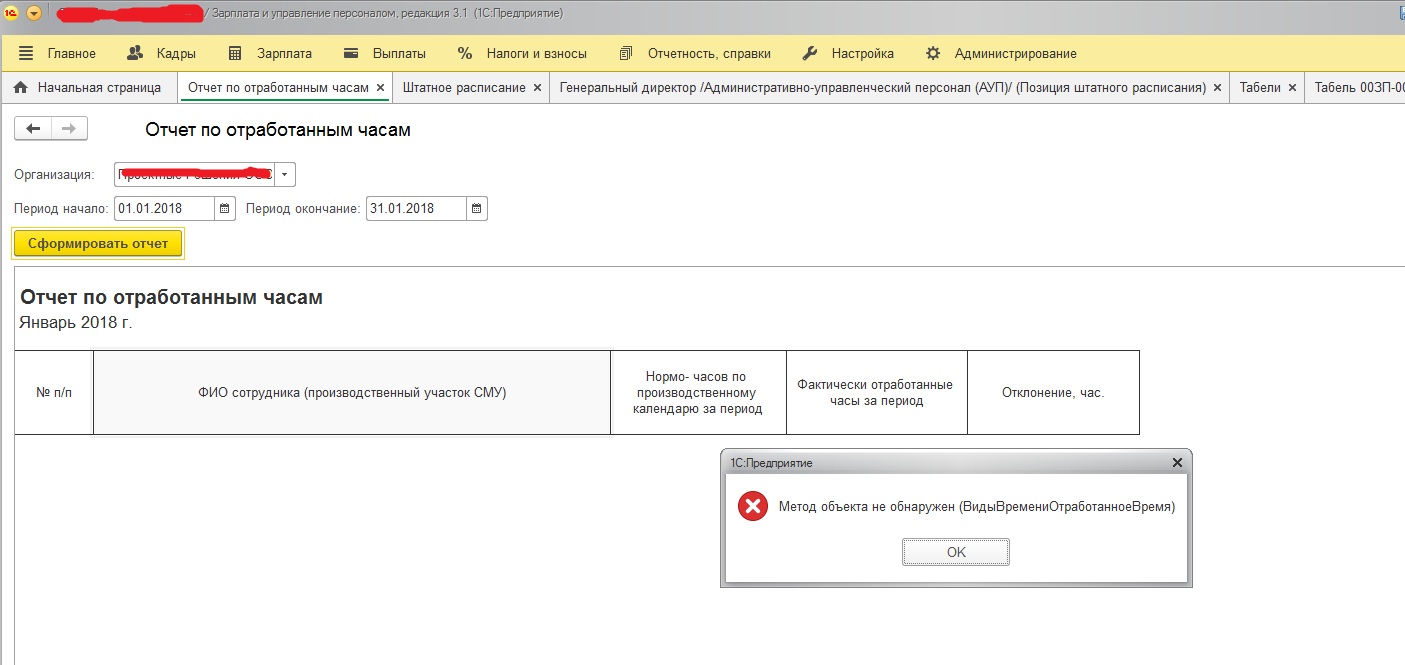Click the hamburger icon next to Главное
The width and height of the screenshot is (1405, 665).
point(26,53)
